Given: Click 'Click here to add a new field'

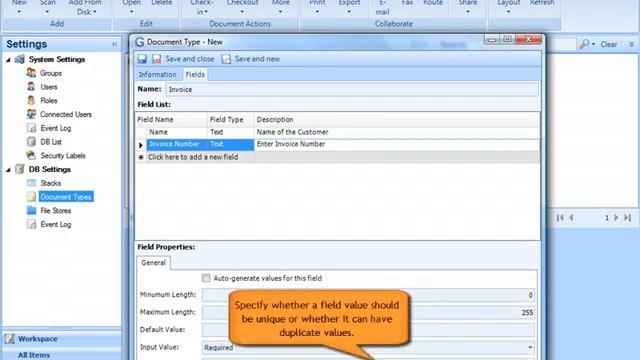Looking at the screenshot, I should 193,157.
